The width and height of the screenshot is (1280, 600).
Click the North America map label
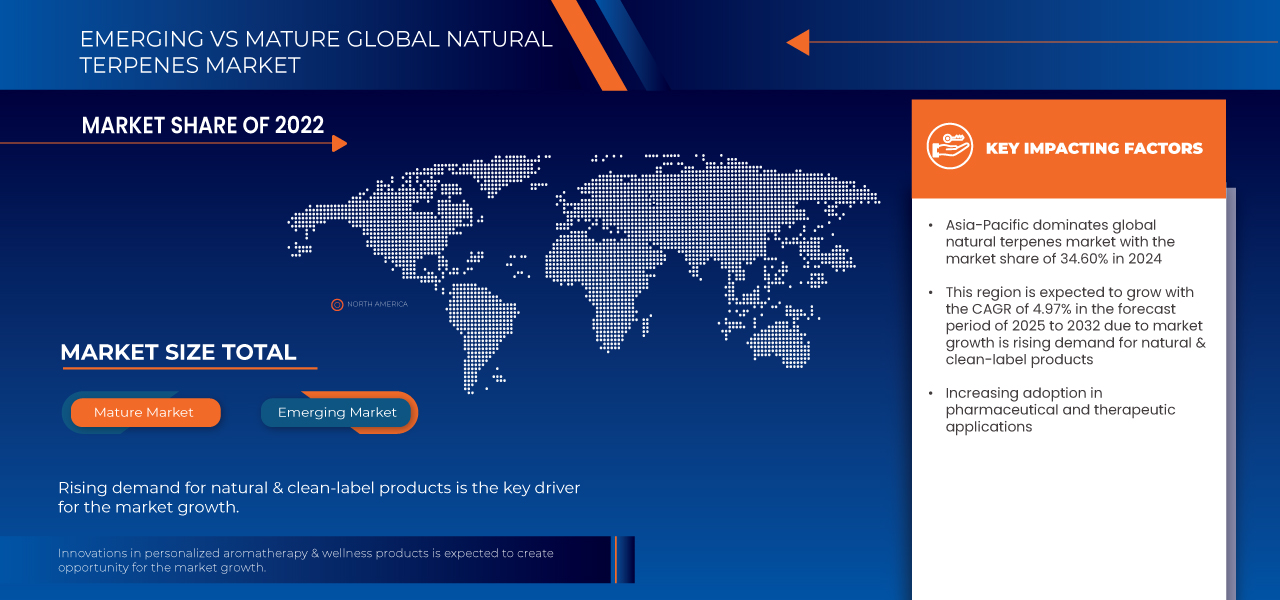377,304
